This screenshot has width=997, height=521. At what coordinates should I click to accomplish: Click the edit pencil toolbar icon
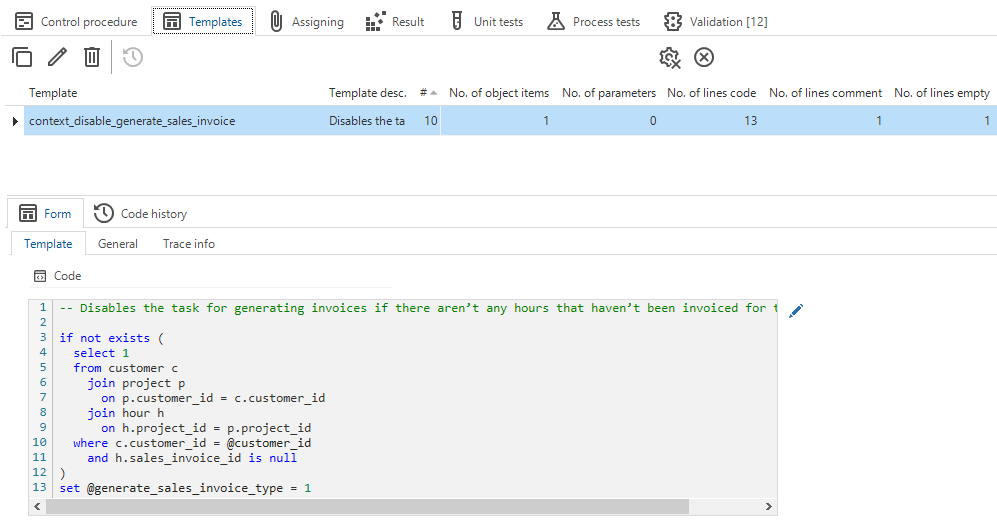(x=57, y=58)
